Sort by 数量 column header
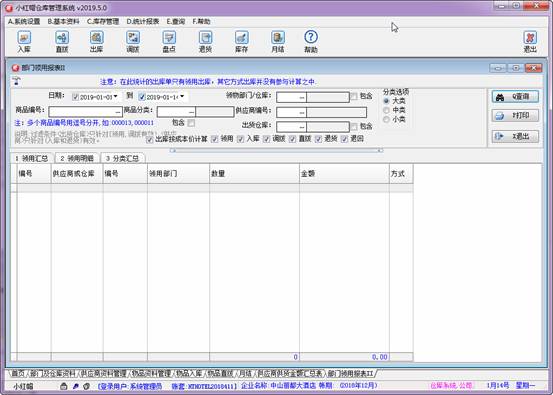 [x=254, y=174]
